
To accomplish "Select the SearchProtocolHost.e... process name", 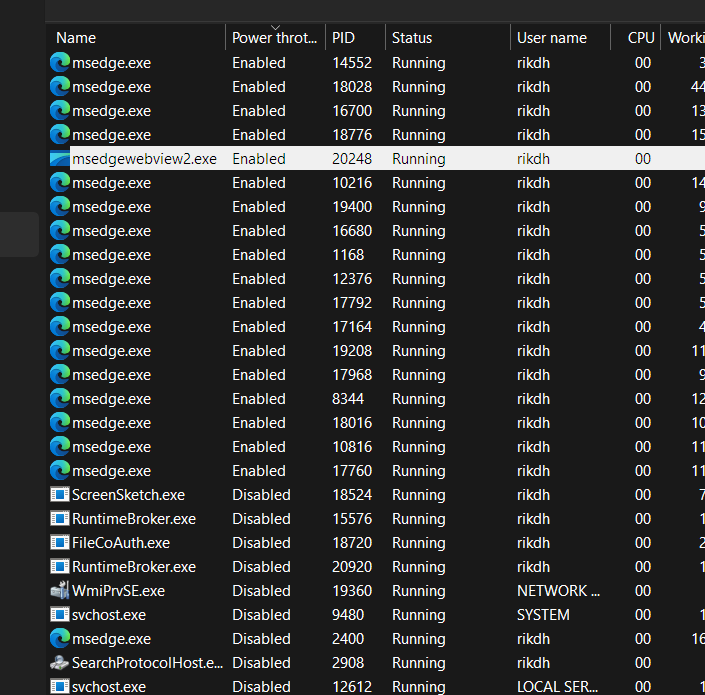I will pos(147,663).
